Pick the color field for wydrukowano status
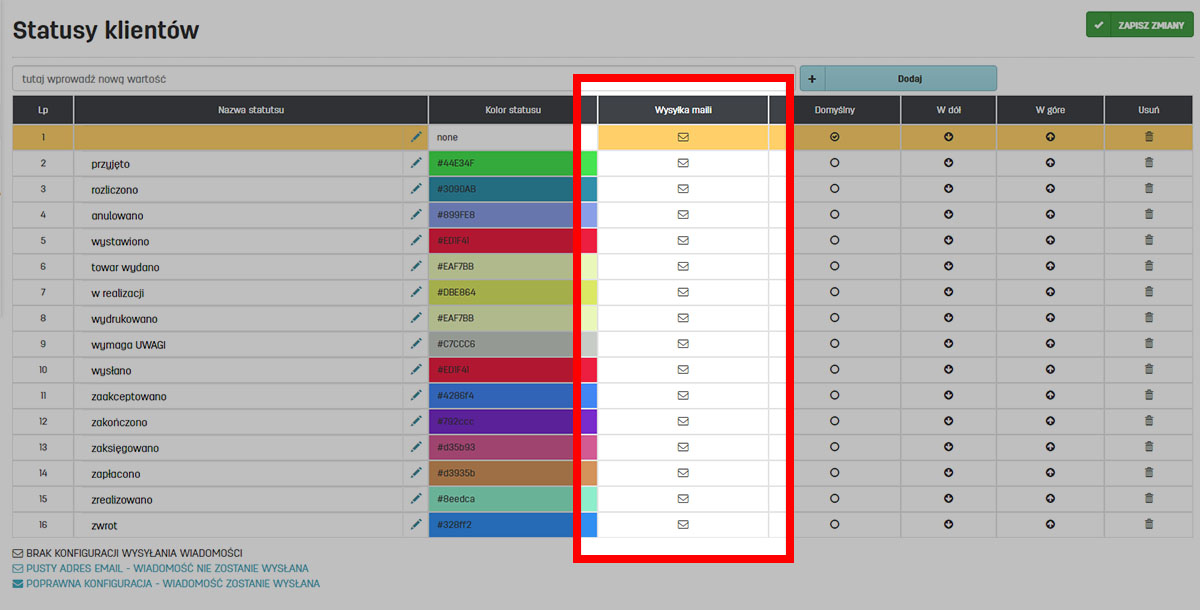This screenshot has width=1200, height=610. (503, 318)
